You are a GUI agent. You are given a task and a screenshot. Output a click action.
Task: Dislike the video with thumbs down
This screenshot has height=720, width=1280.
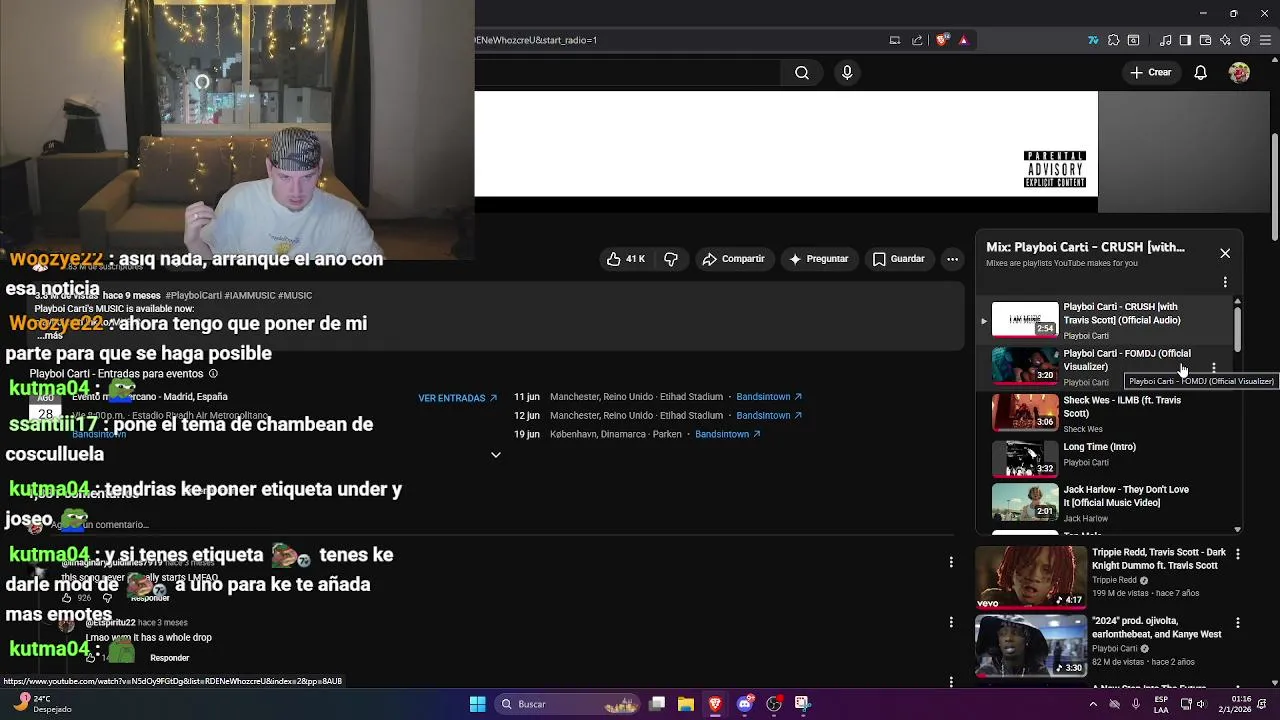point(671,259)
